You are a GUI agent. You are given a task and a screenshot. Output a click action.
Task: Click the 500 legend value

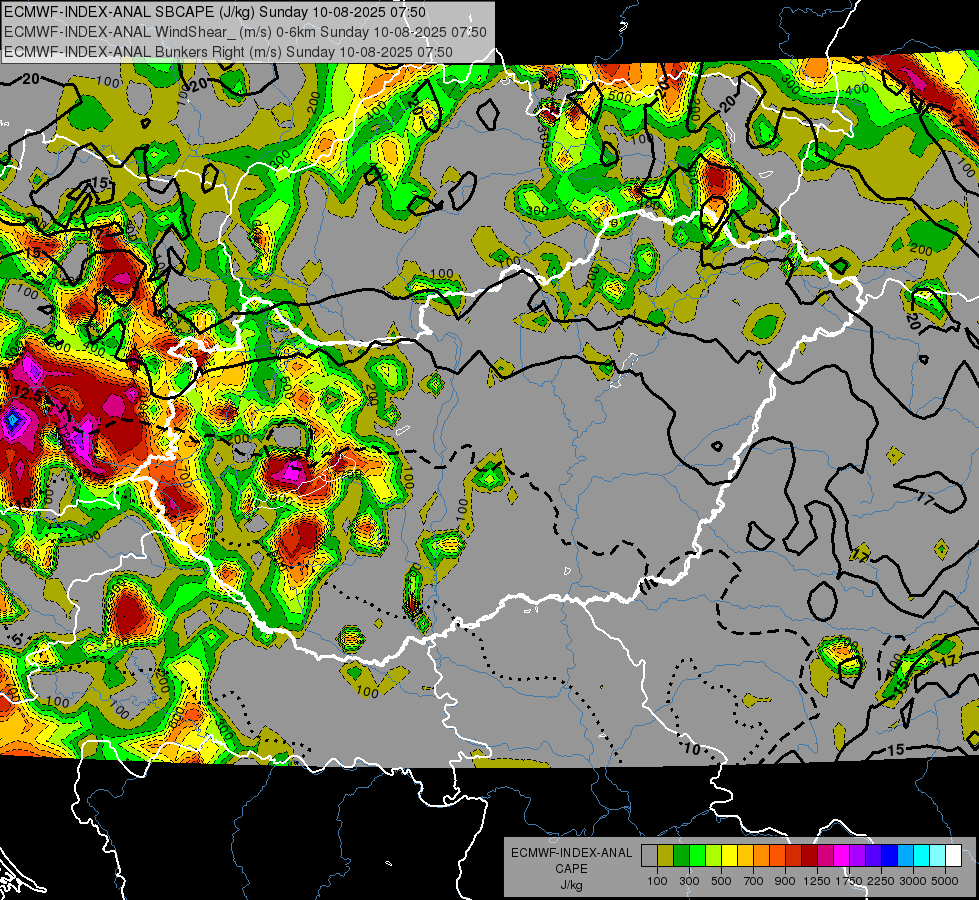click(x=721, y=881)
